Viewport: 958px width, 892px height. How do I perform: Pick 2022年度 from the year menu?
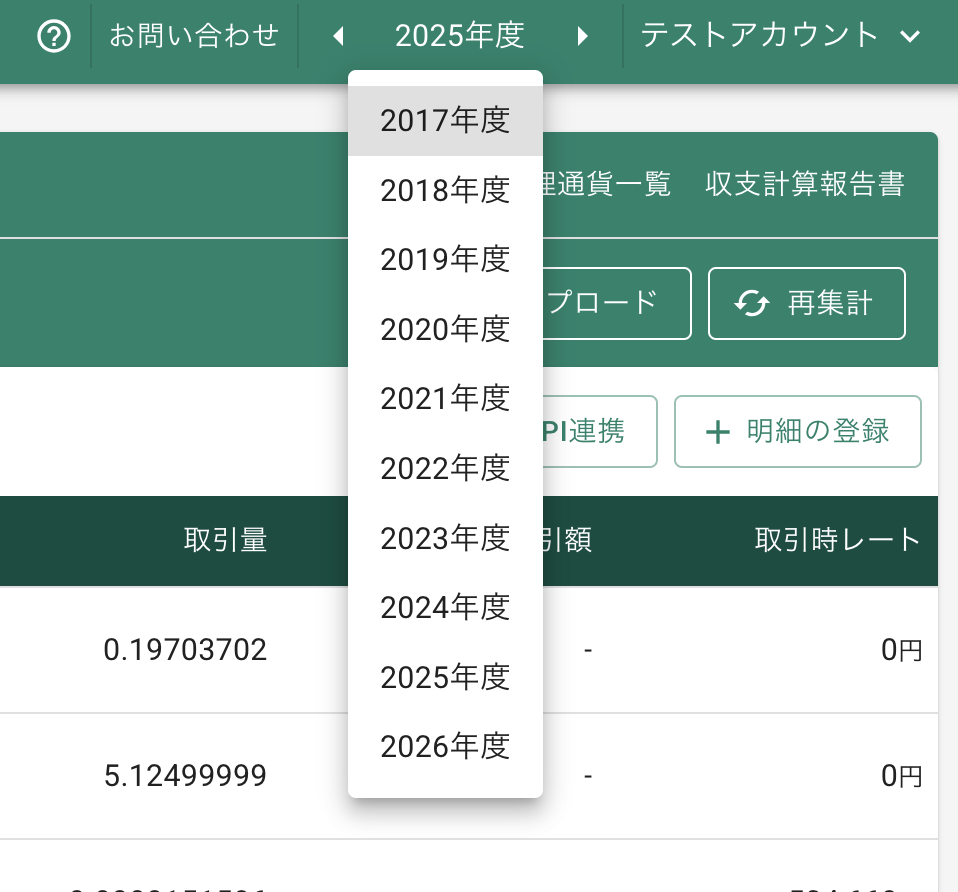click(445, 469)
